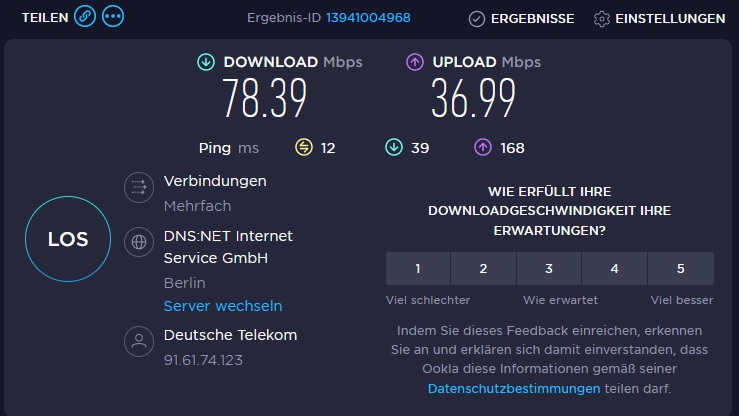
Task: Click the share link icon next to TEILEN
Action: [85, 16]
